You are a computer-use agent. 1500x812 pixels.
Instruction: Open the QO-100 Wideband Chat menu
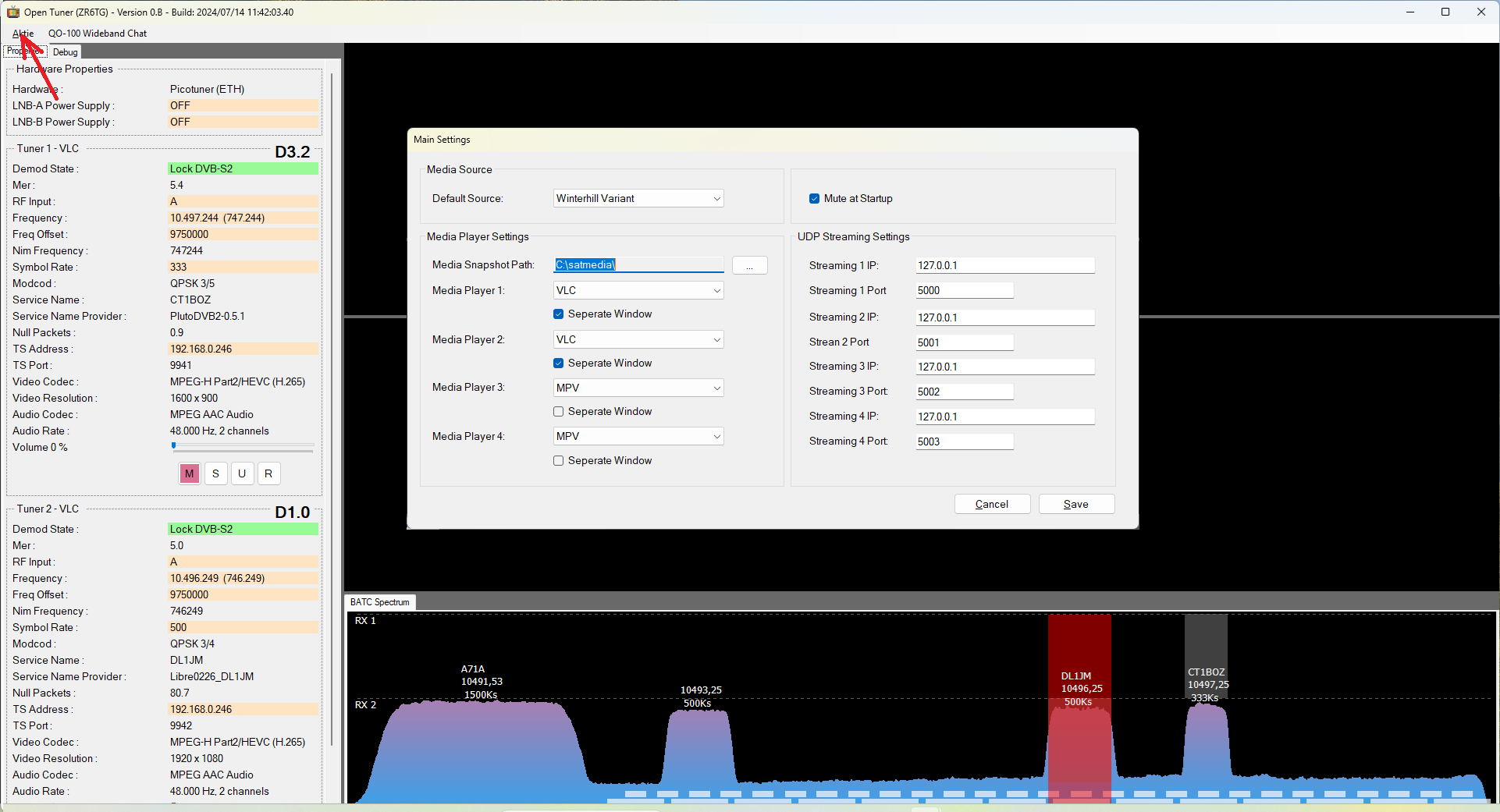tap(98, 34)
